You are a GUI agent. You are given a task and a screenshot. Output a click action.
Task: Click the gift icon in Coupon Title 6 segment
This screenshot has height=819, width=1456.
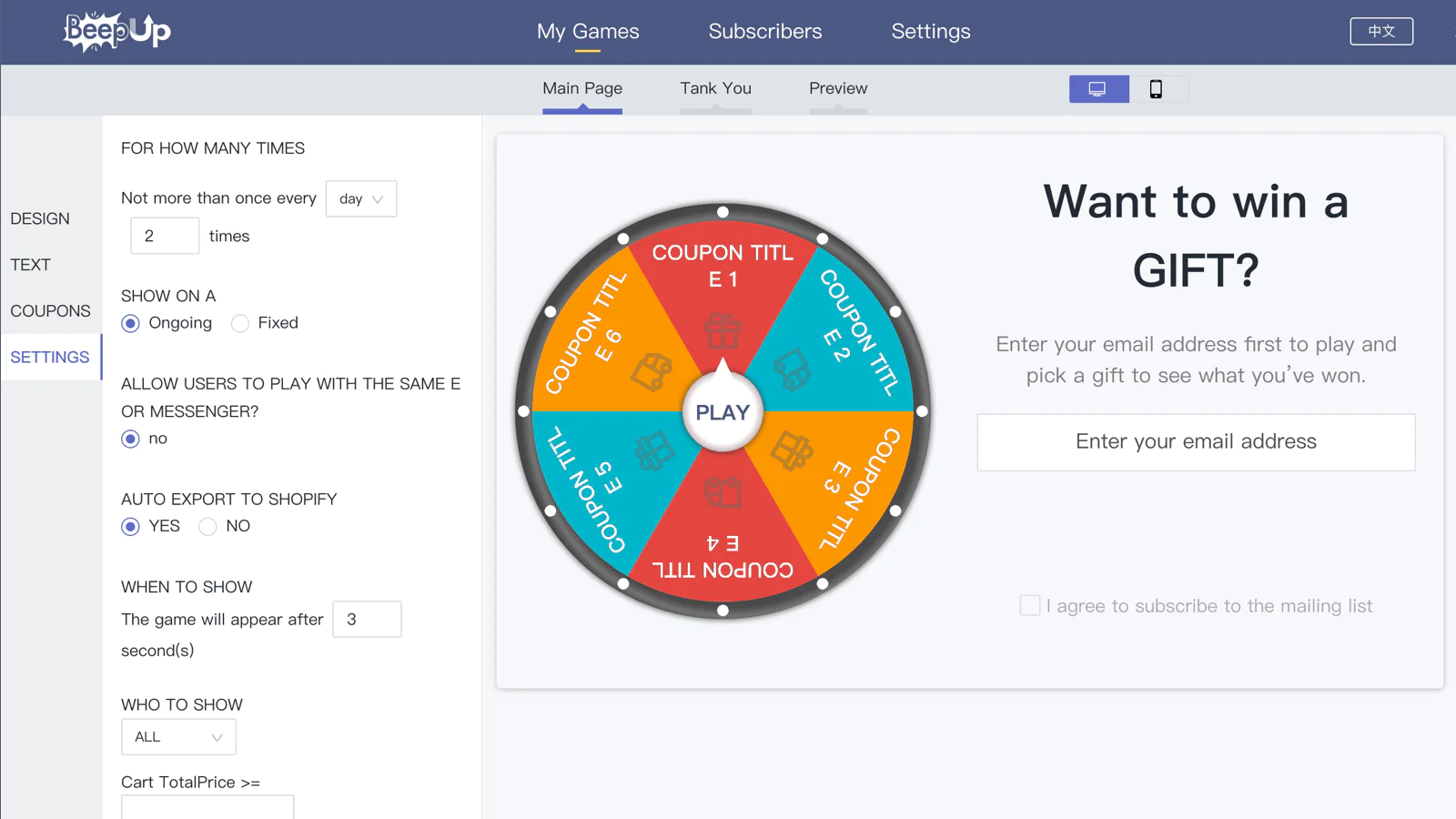click(x=652, y=370)
